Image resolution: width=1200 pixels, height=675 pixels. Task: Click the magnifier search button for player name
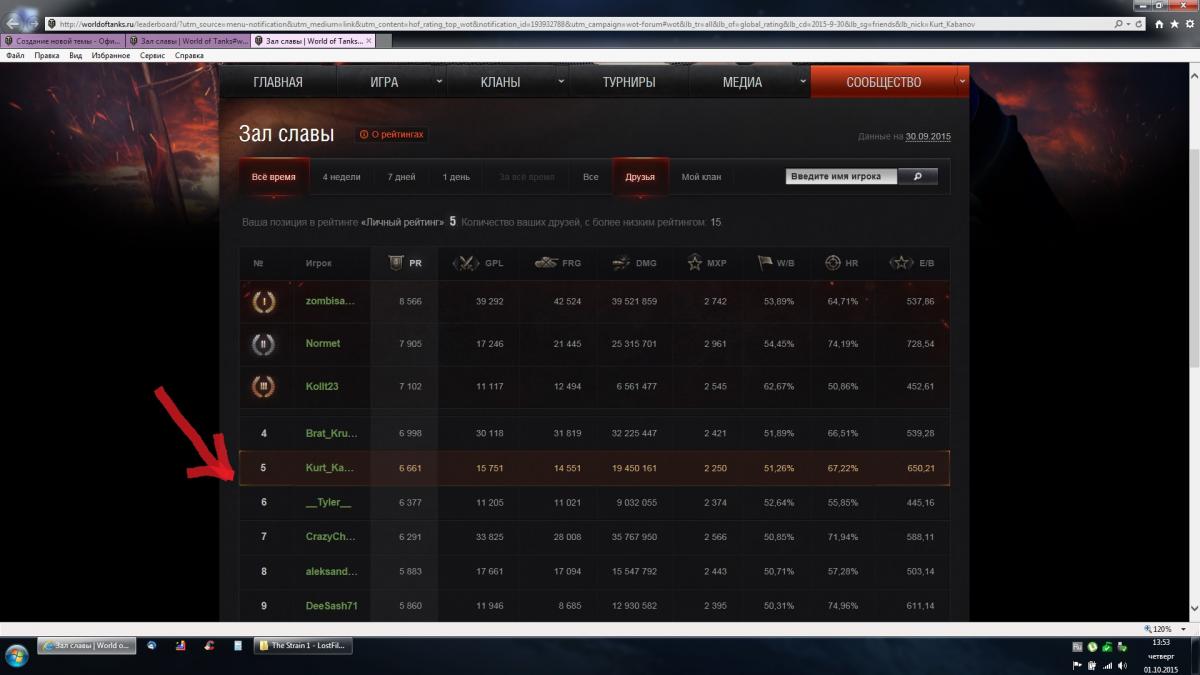[x=918, y=176]
